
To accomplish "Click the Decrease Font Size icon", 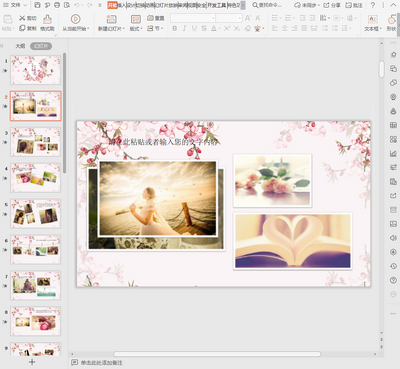I will pos(258,18).
